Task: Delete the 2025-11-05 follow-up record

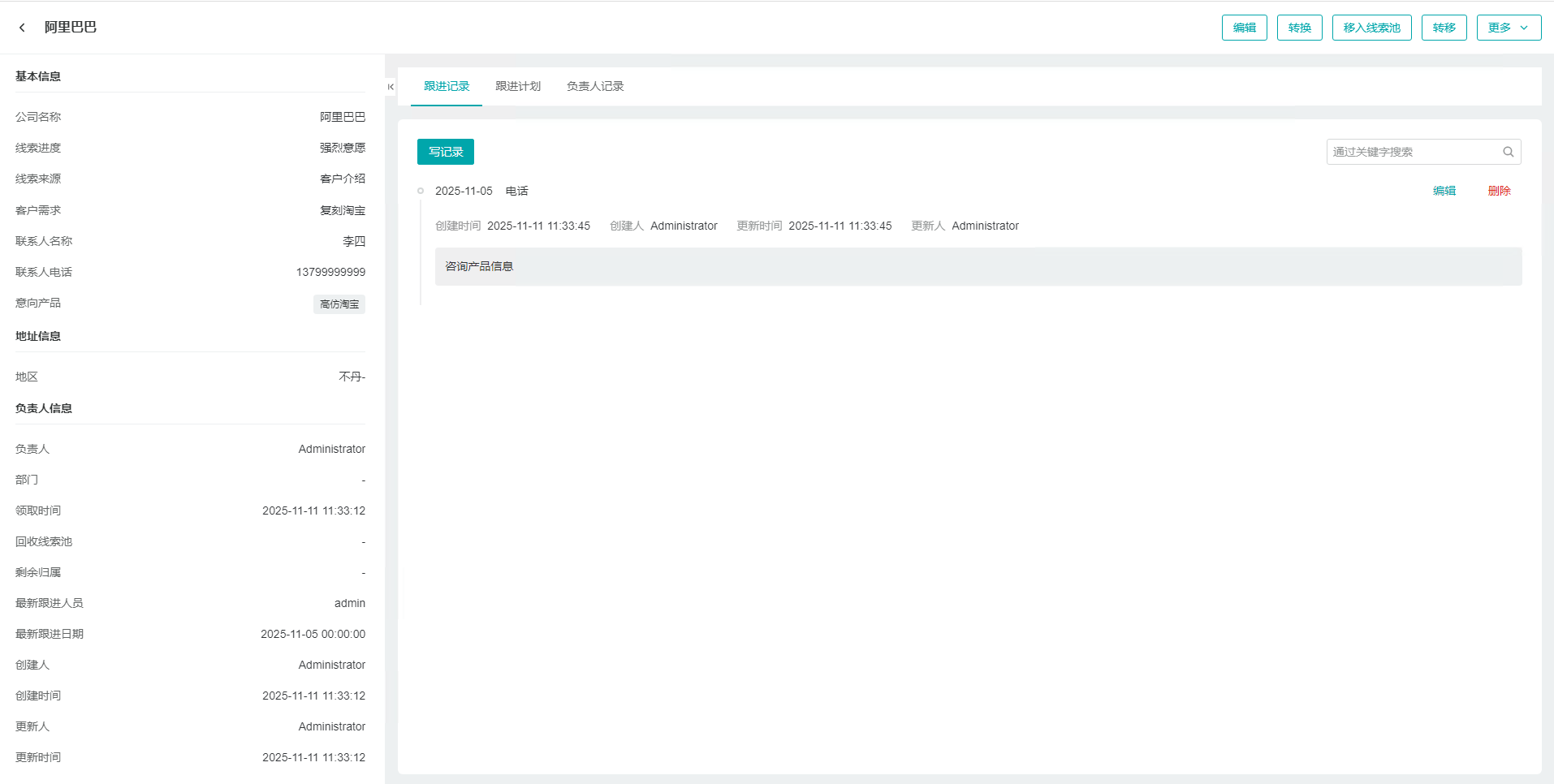Action: point(1499,191)
